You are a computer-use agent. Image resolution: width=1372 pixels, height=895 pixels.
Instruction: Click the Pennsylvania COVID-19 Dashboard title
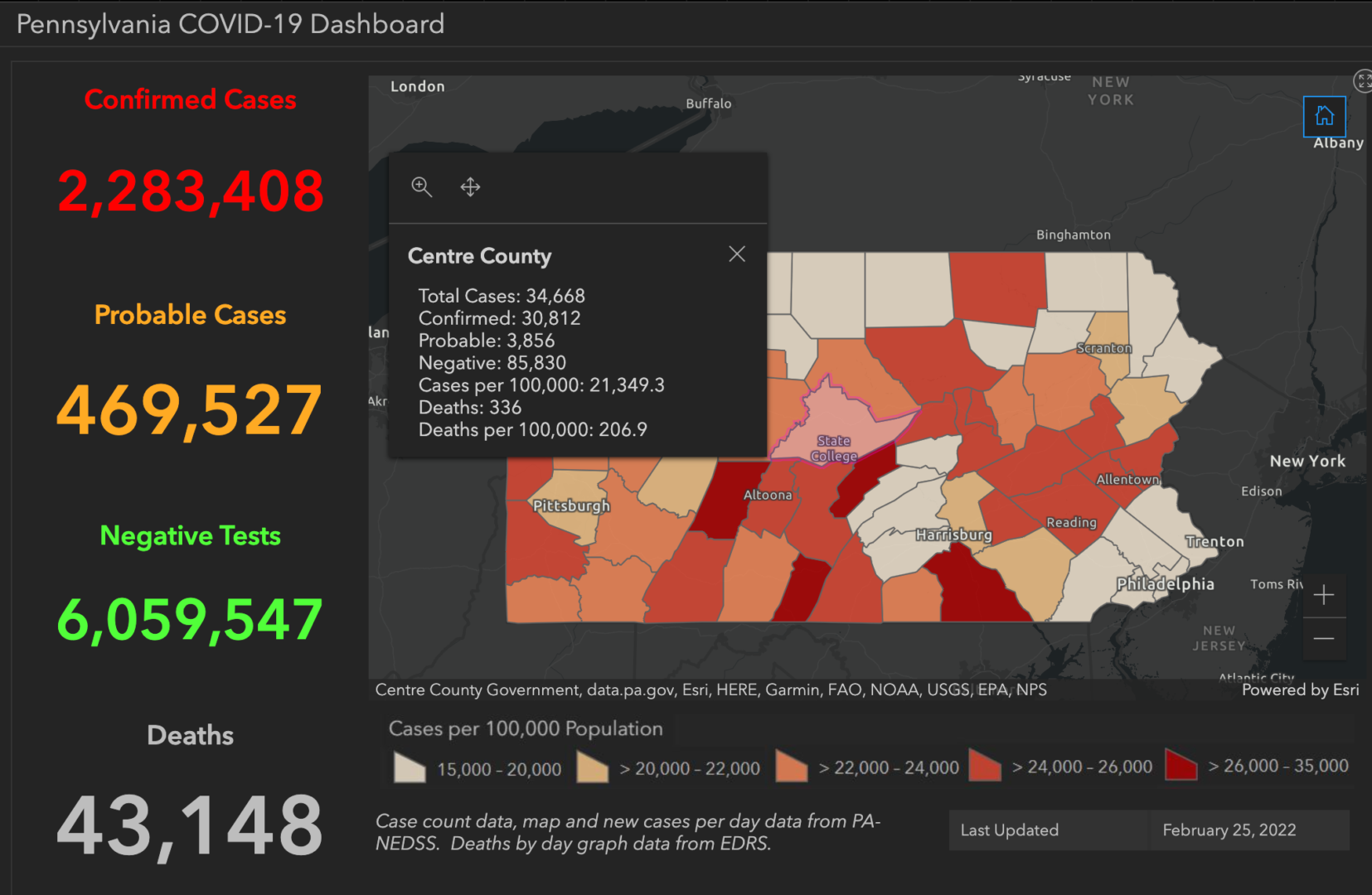[x=229, y=24]
